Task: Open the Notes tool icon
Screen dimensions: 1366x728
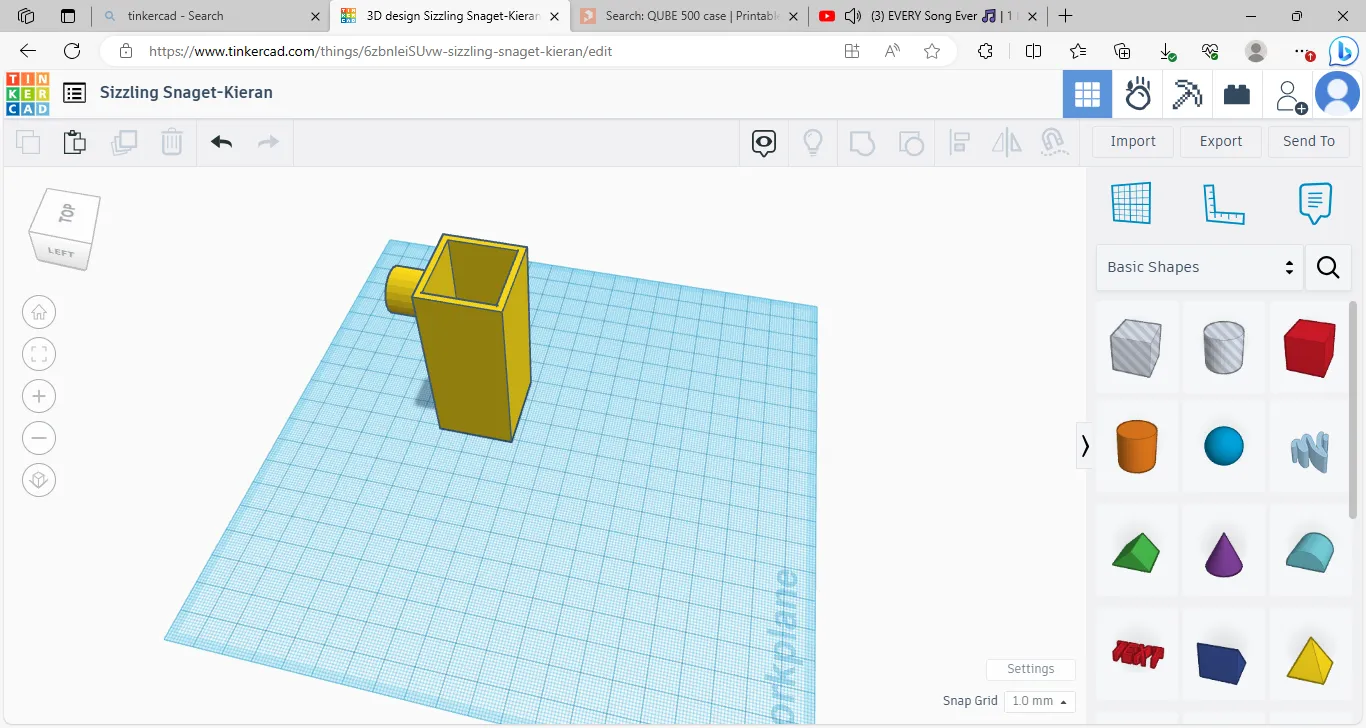Action: coord(1315,203)
